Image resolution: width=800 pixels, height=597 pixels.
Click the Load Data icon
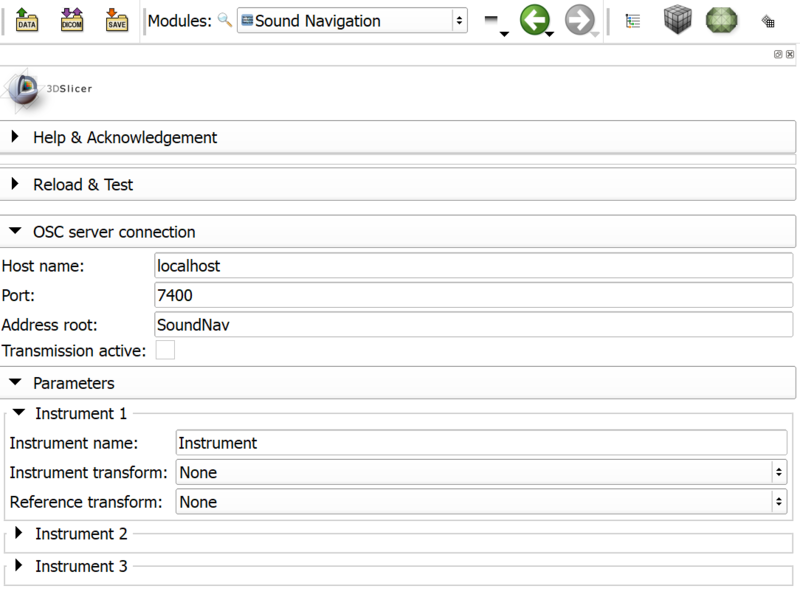(x=27, y=20)
